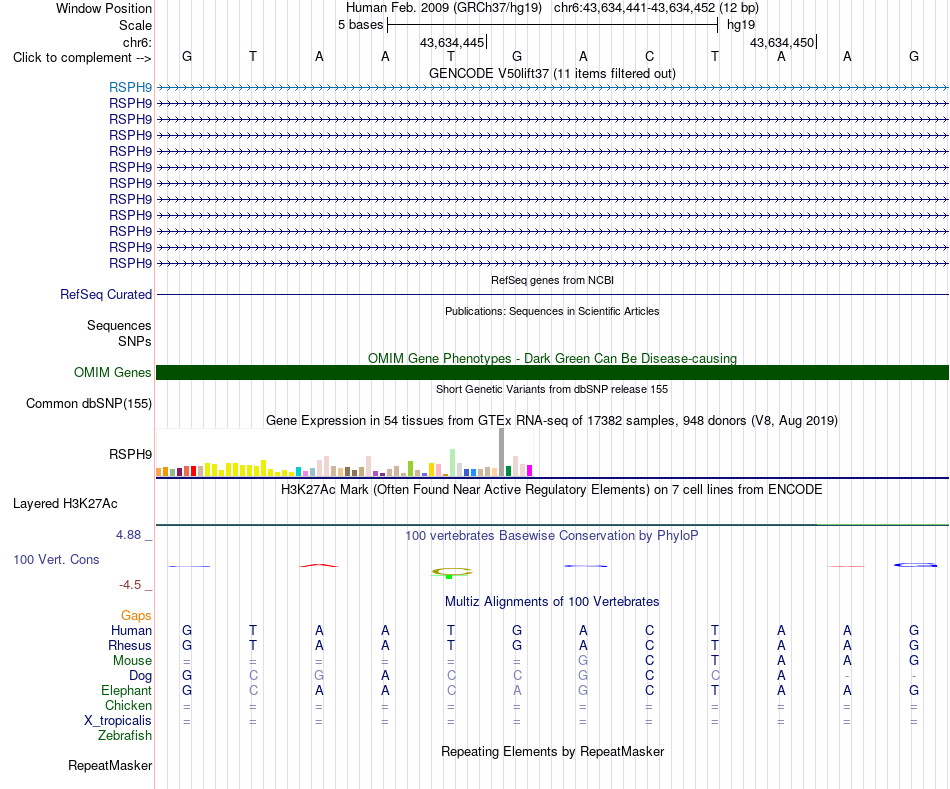The height and width of the screenshot is (789, 950).
Task: Click the light green GTEx expression bar
Action: point(453,462)
